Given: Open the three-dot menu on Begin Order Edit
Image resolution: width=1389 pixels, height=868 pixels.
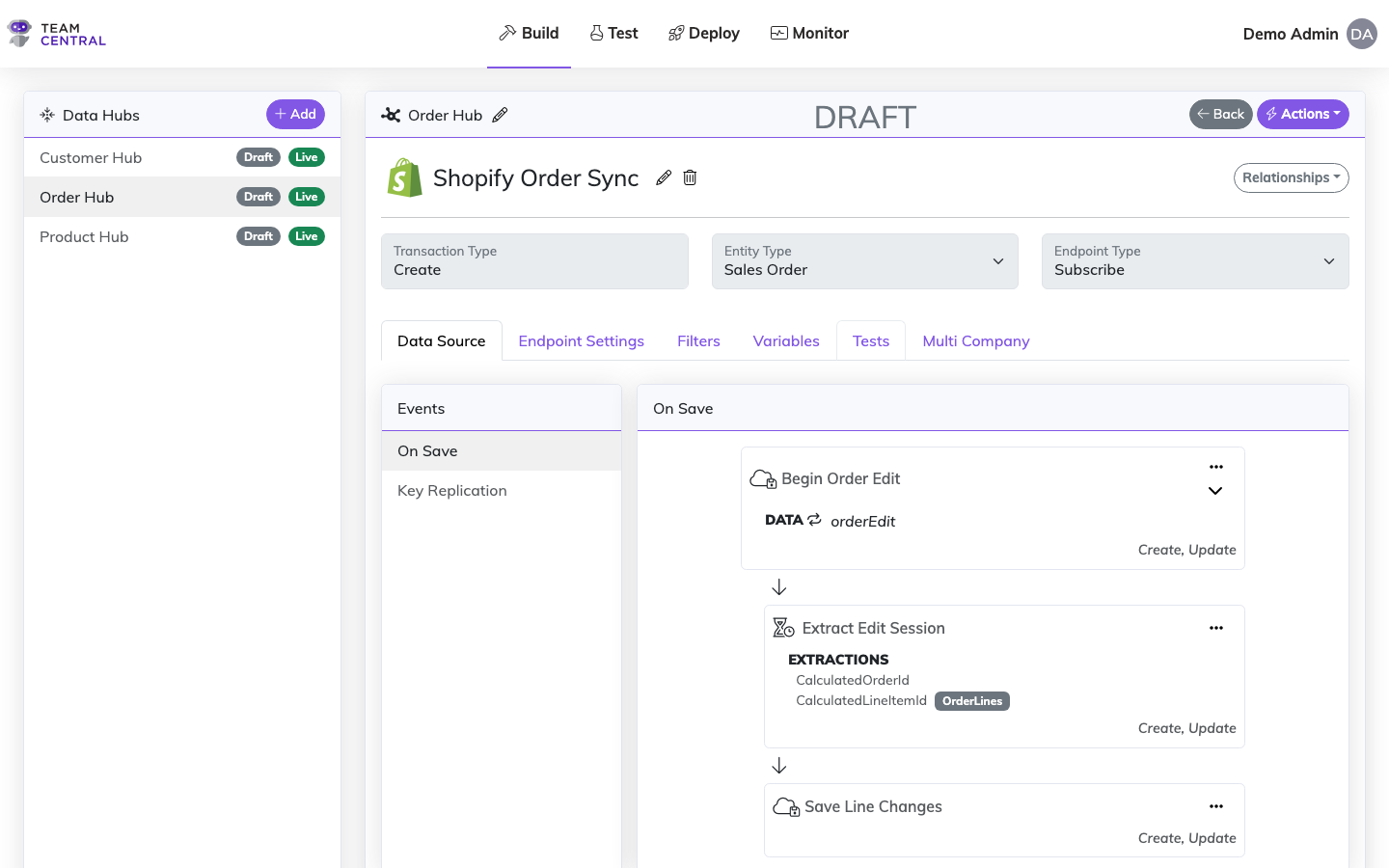Looking at the screenshot, I should coord(1215,467).
